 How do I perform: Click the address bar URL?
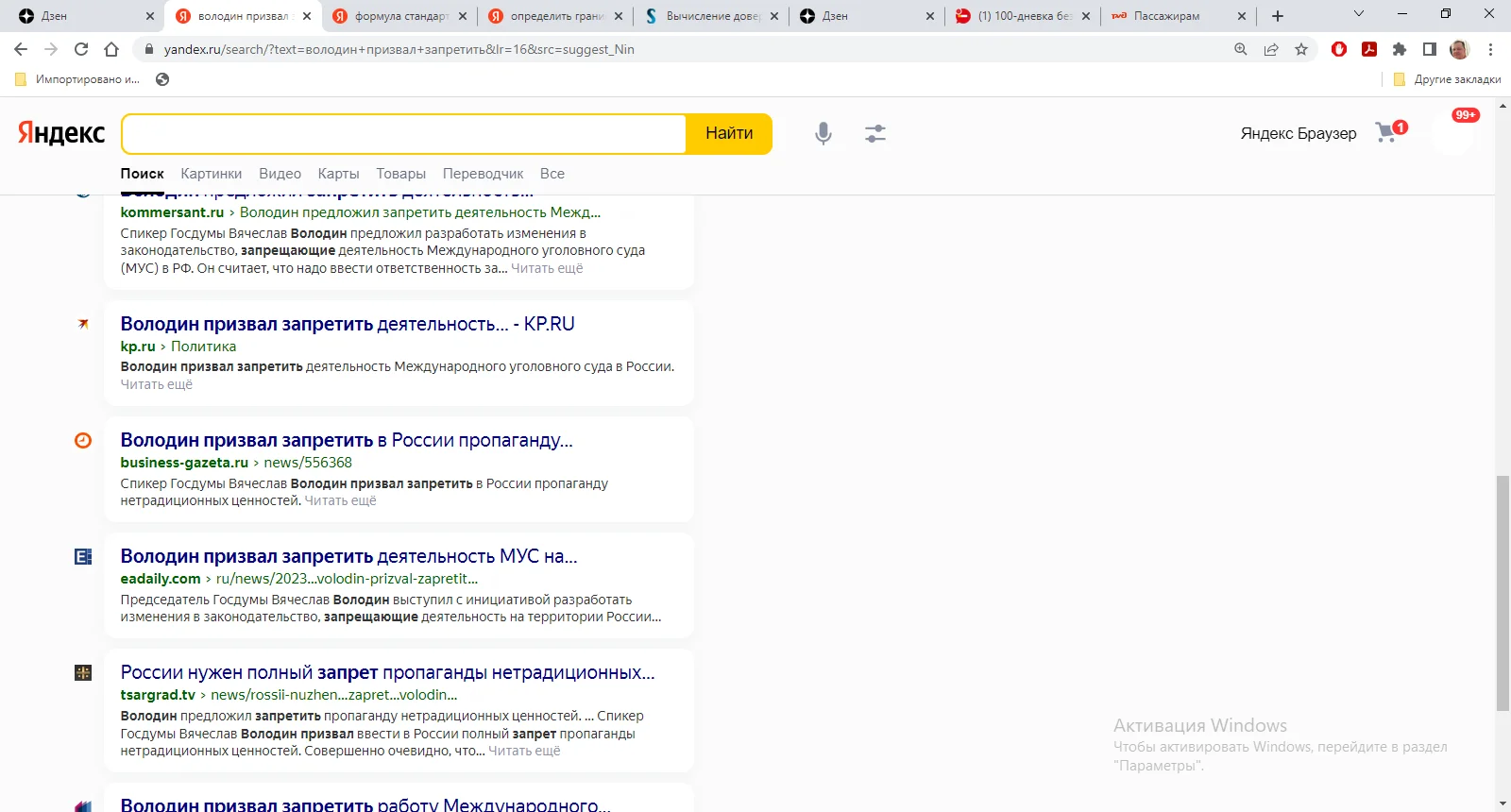click(399, 49)
